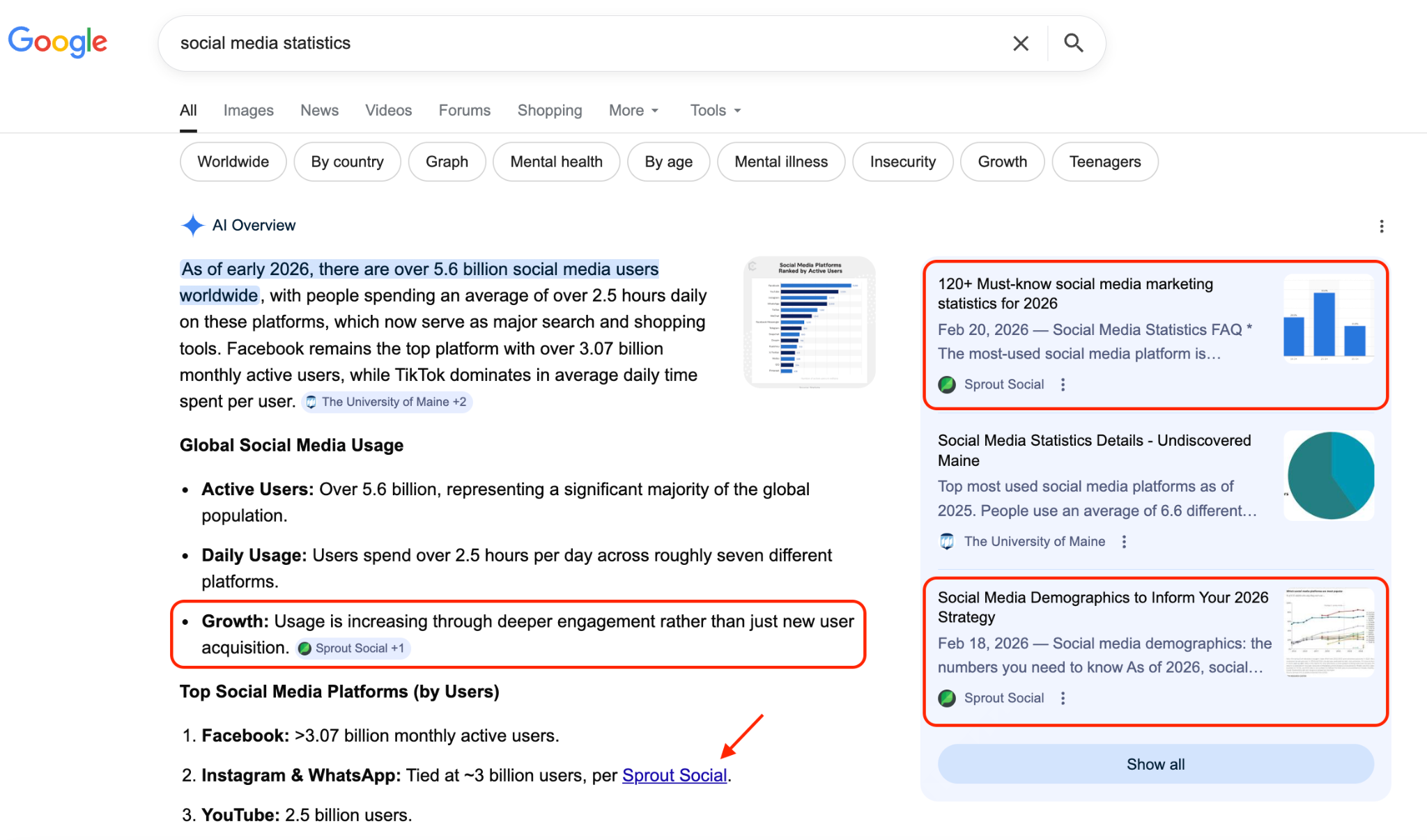Open the Sprout Social inline hyperlink
Viewport: 1427px width, 840px height.
point(674,775)
